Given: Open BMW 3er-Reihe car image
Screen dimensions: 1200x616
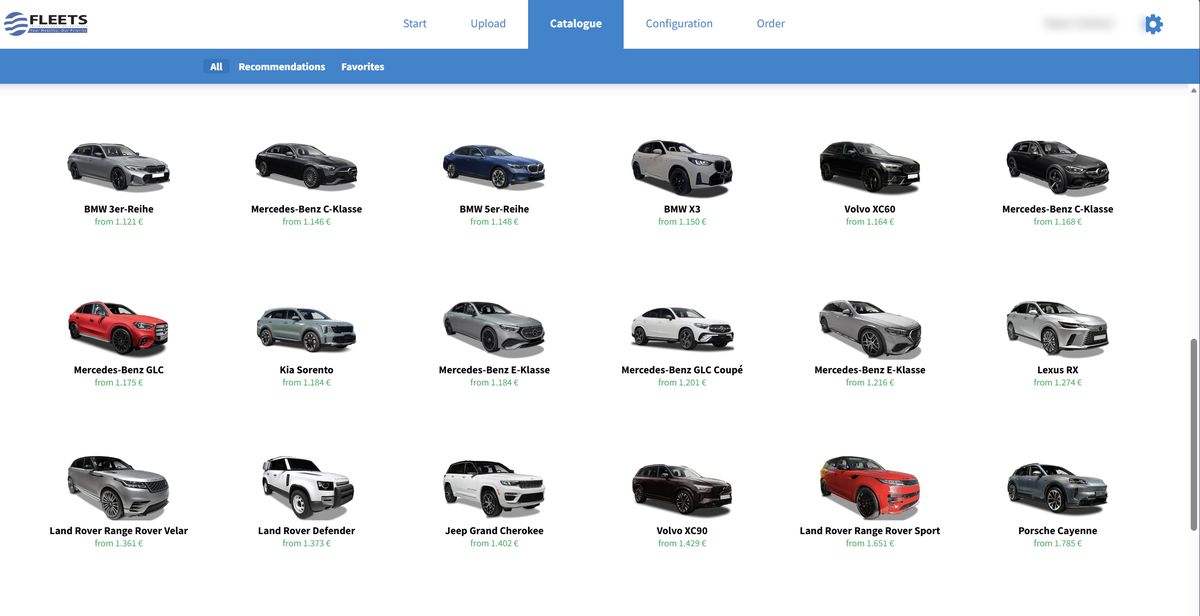Looking at the screenshot, I should pyautogui.click(x=119, y=166).
